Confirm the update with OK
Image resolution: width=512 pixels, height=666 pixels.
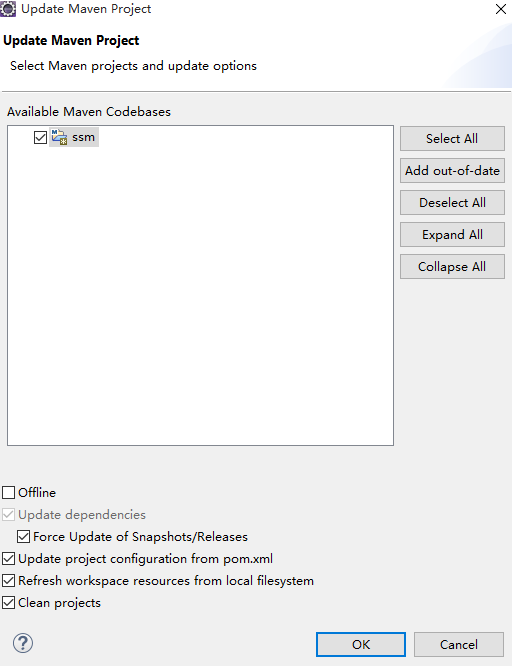coord(361,644)
